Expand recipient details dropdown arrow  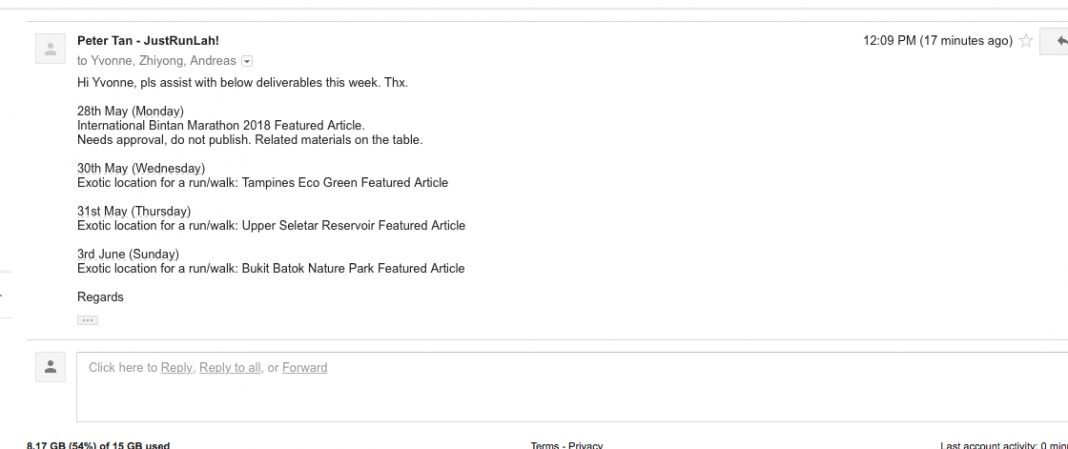[248, 61]
